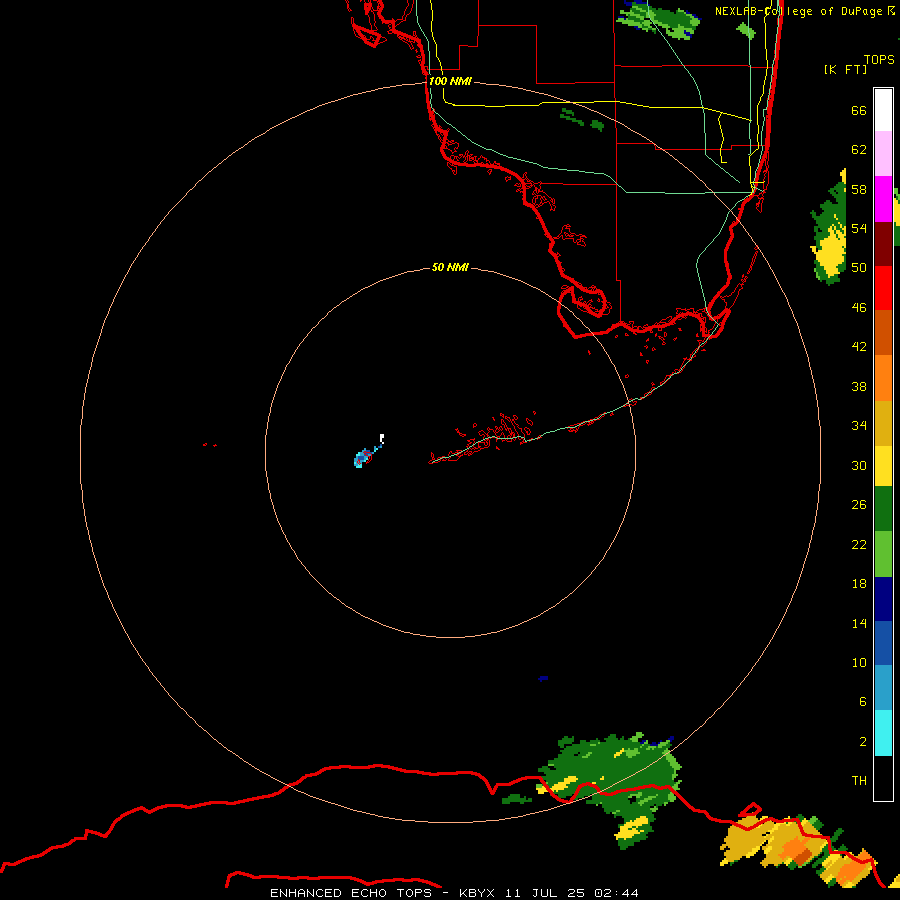The image size is (900, 900).
Task: Click the magenta legend swatch
Action: tap(883, 199)
